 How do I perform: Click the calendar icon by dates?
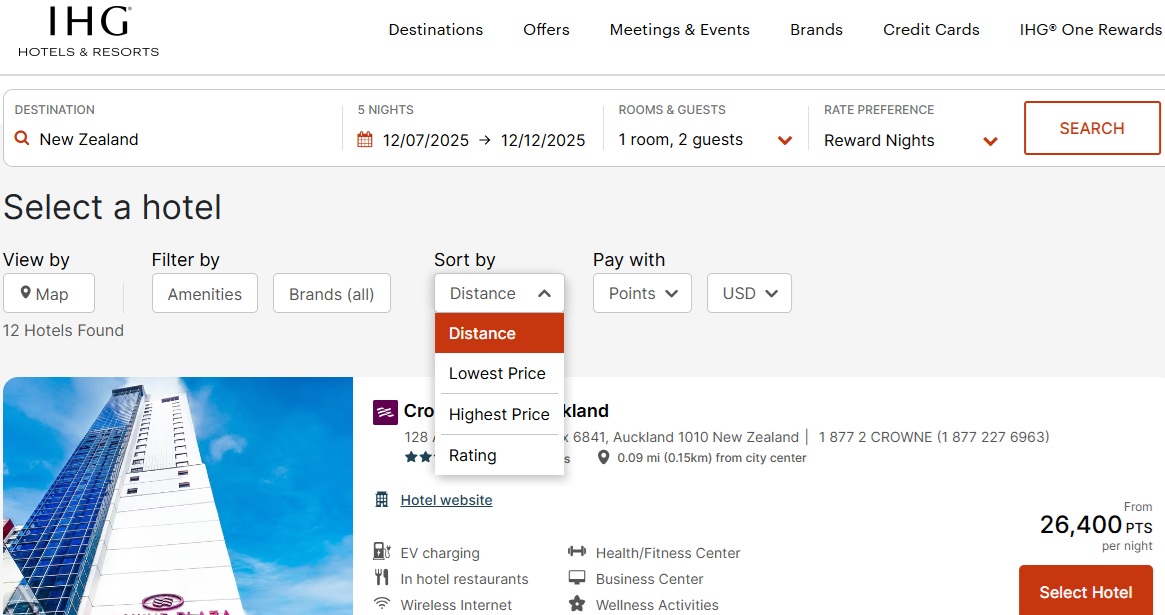[x=365, y=140]
